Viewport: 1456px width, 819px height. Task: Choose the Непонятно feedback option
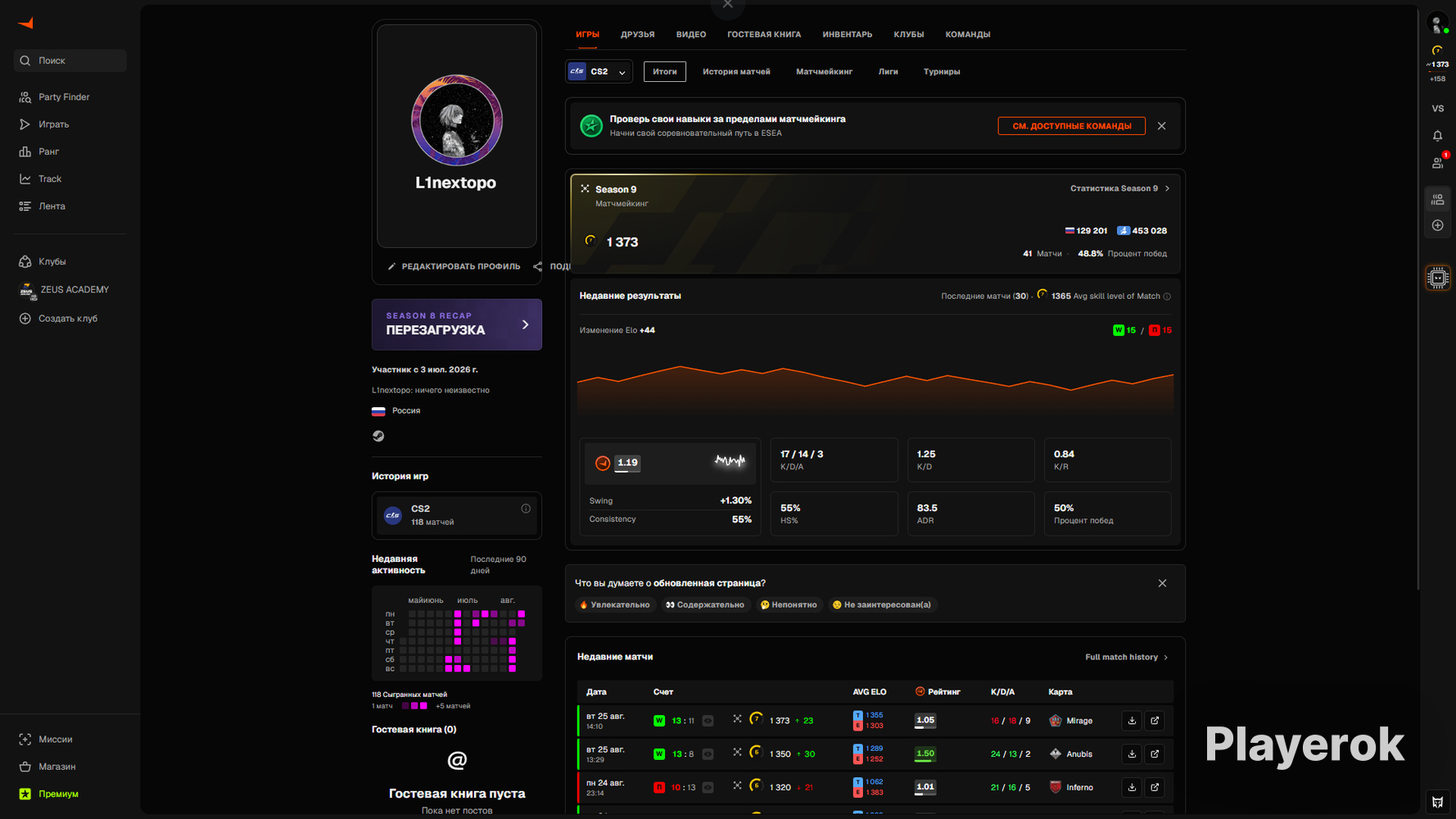pyautogui.click(x=789, y=605)
